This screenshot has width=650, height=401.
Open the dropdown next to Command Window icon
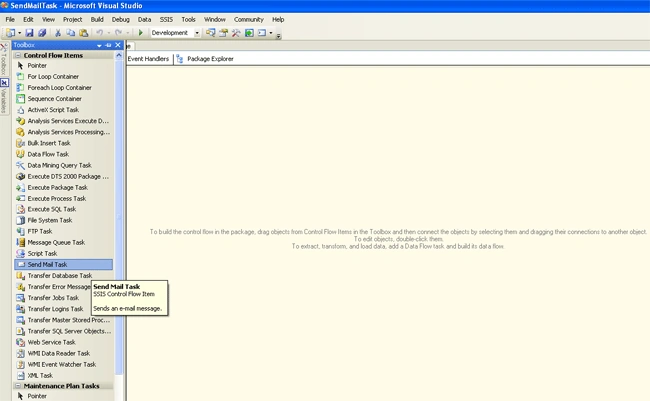click(x=271, y=33)
